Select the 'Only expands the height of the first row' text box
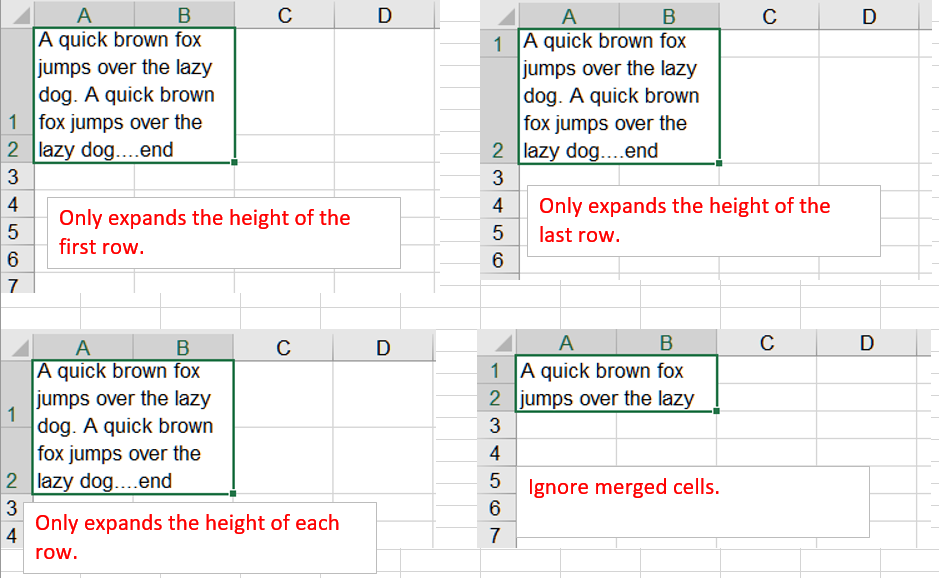 coord(223,232)
